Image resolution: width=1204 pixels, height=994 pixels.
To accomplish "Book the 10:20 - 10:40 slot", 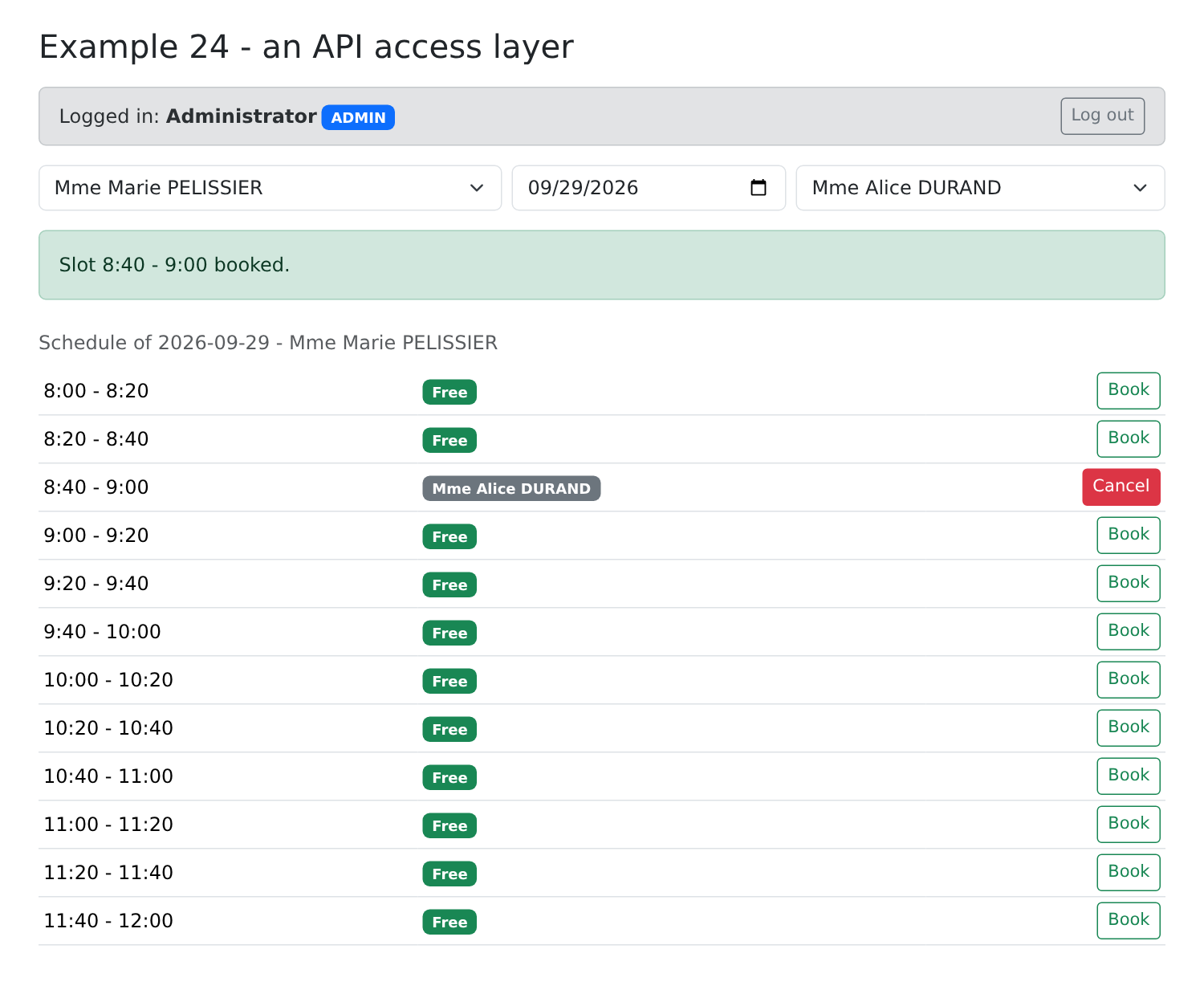I will (1129, 727).
